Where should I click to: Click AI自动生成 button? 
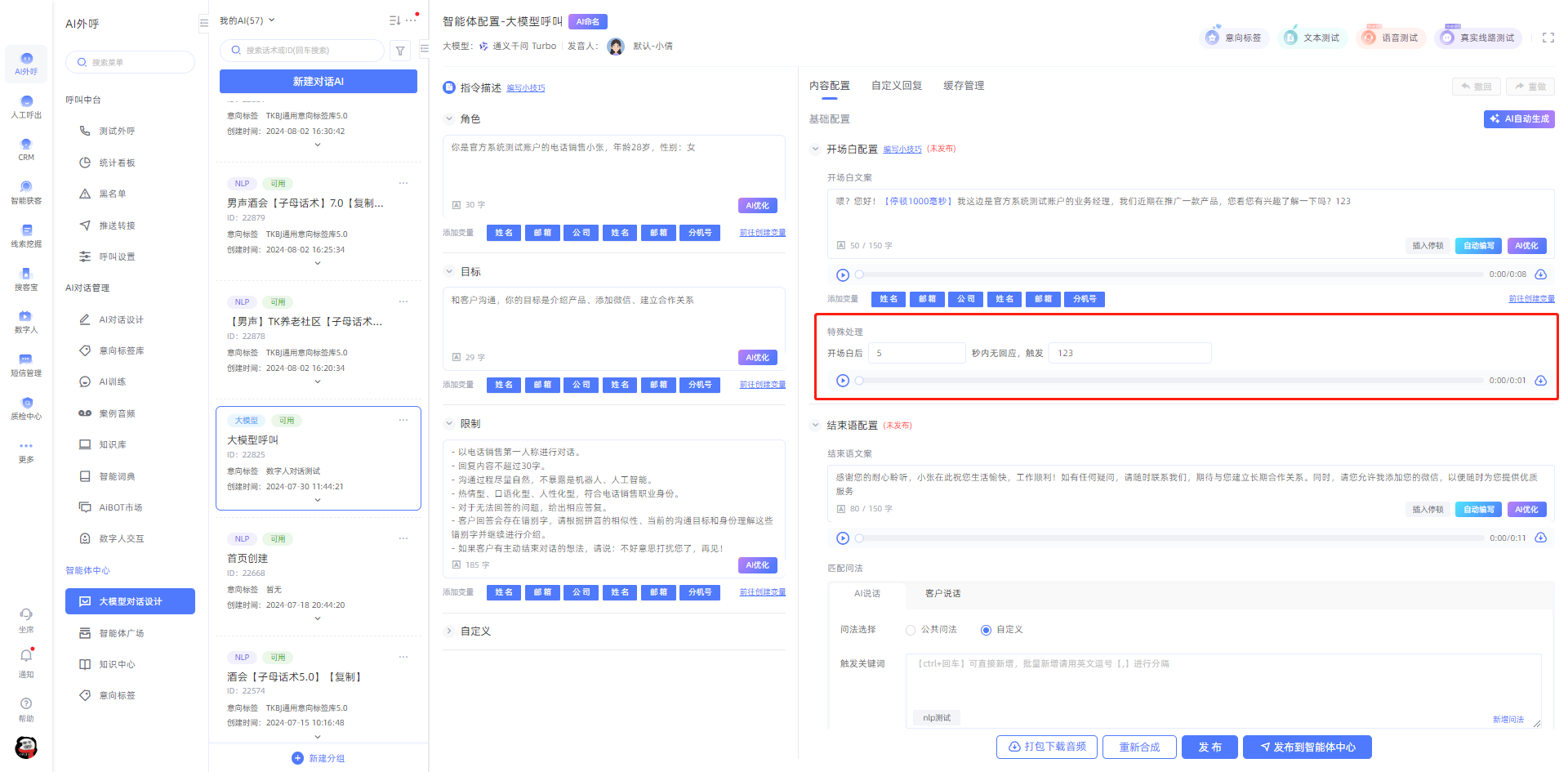1519,119
